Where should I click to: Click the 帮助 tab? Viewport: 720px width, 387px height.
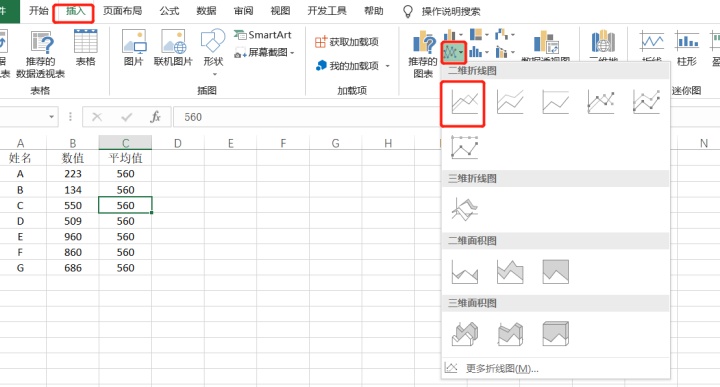[x=374, y=11]
